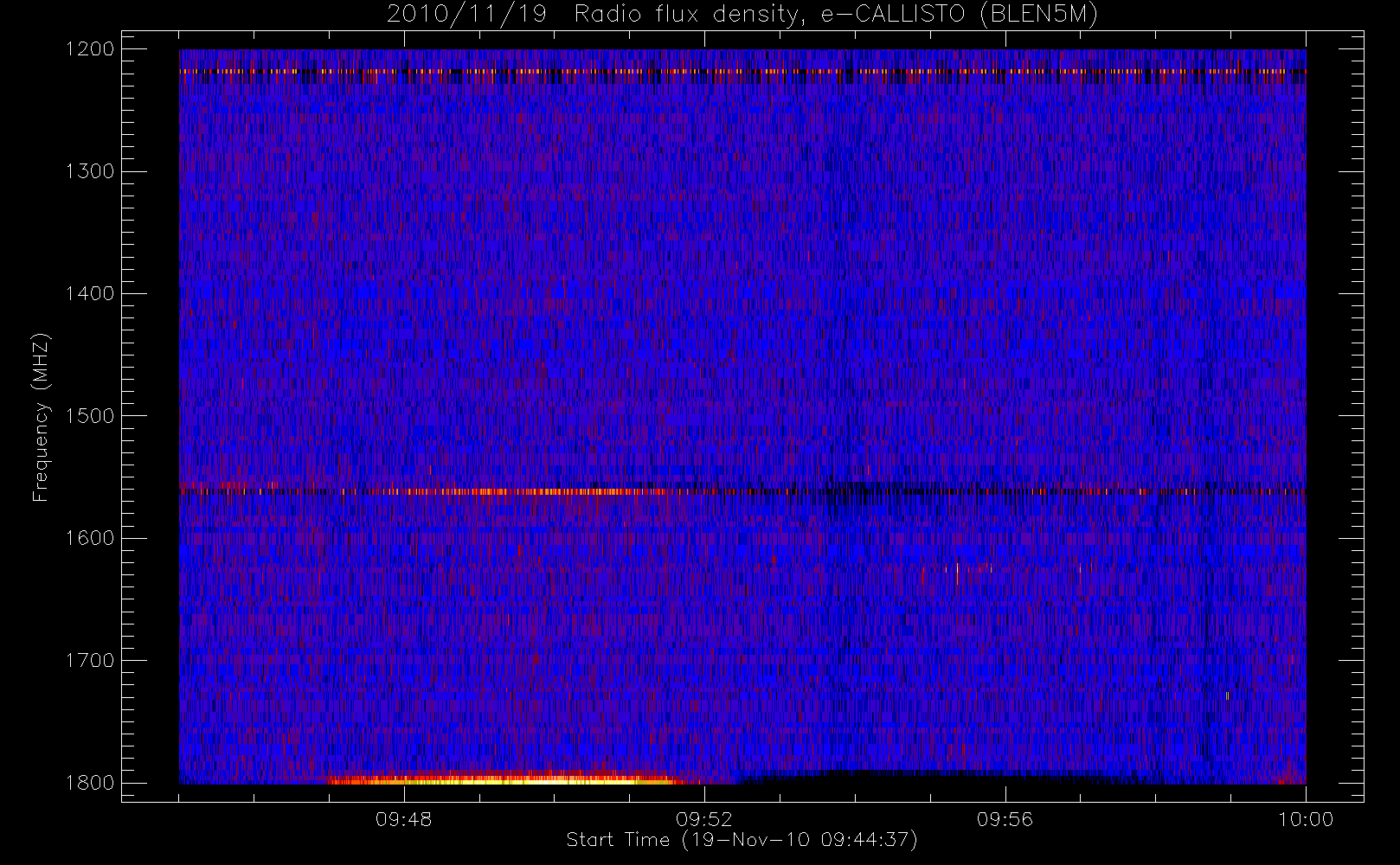
Task: Click the 1500 frequency tick label
Action: point(90,415)
